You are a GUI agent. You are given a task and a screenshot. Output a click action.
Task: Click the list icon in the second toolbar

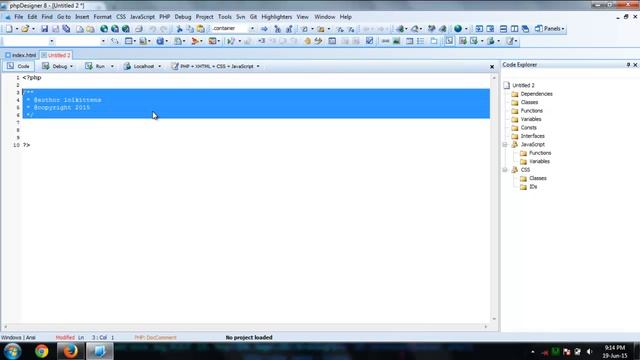(421, 41)
